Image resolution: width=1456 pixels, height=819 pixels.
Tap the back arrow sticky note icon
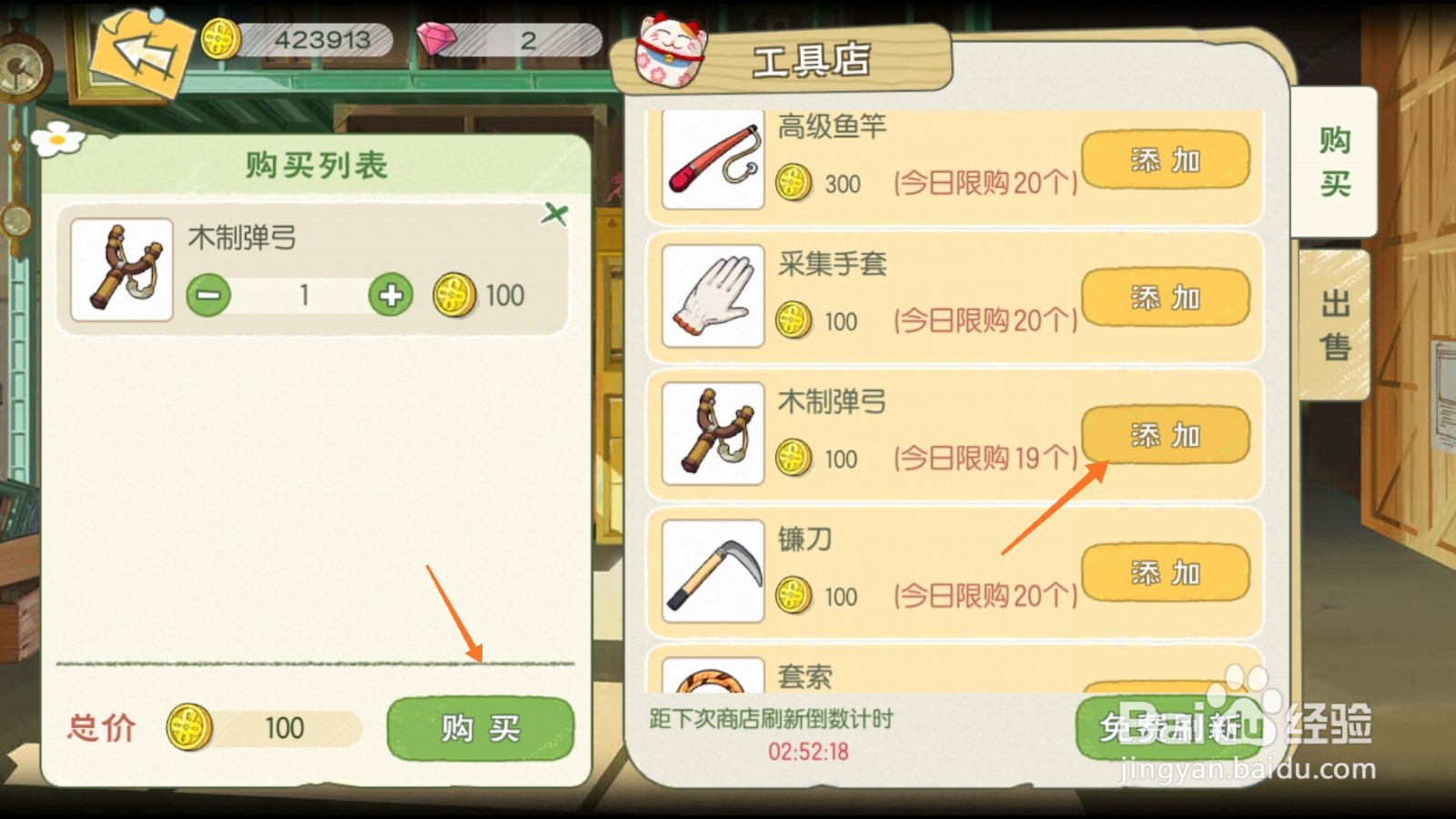(143, 53)
